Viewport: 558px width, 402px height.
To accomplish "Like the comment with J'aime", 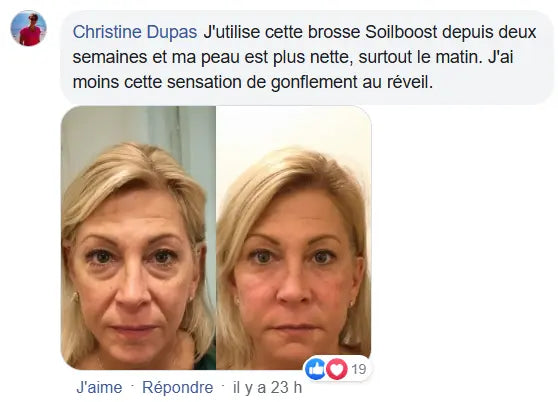I will coord(99,388).
